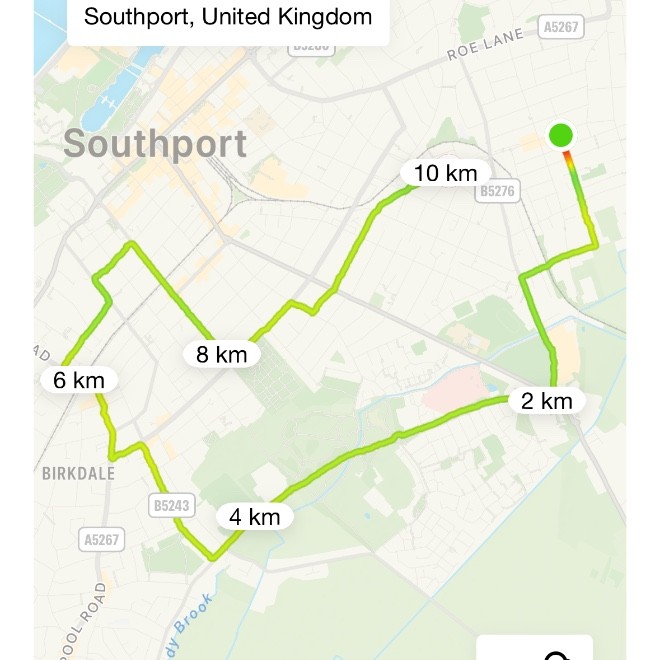This screenshot has height=660, width=660.
Task: Tap the Birkdale district label
Action: tap(78, 474)
